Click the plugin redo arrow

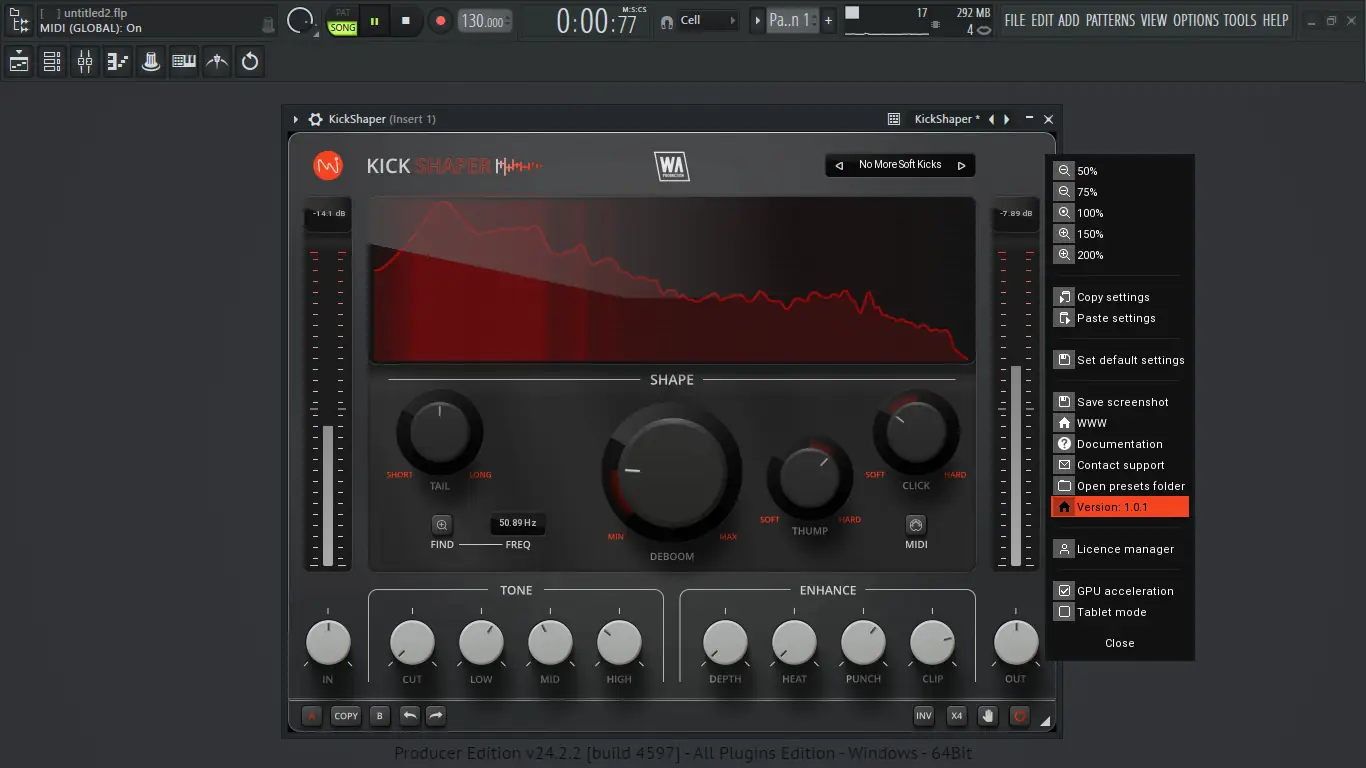(436, 716)
